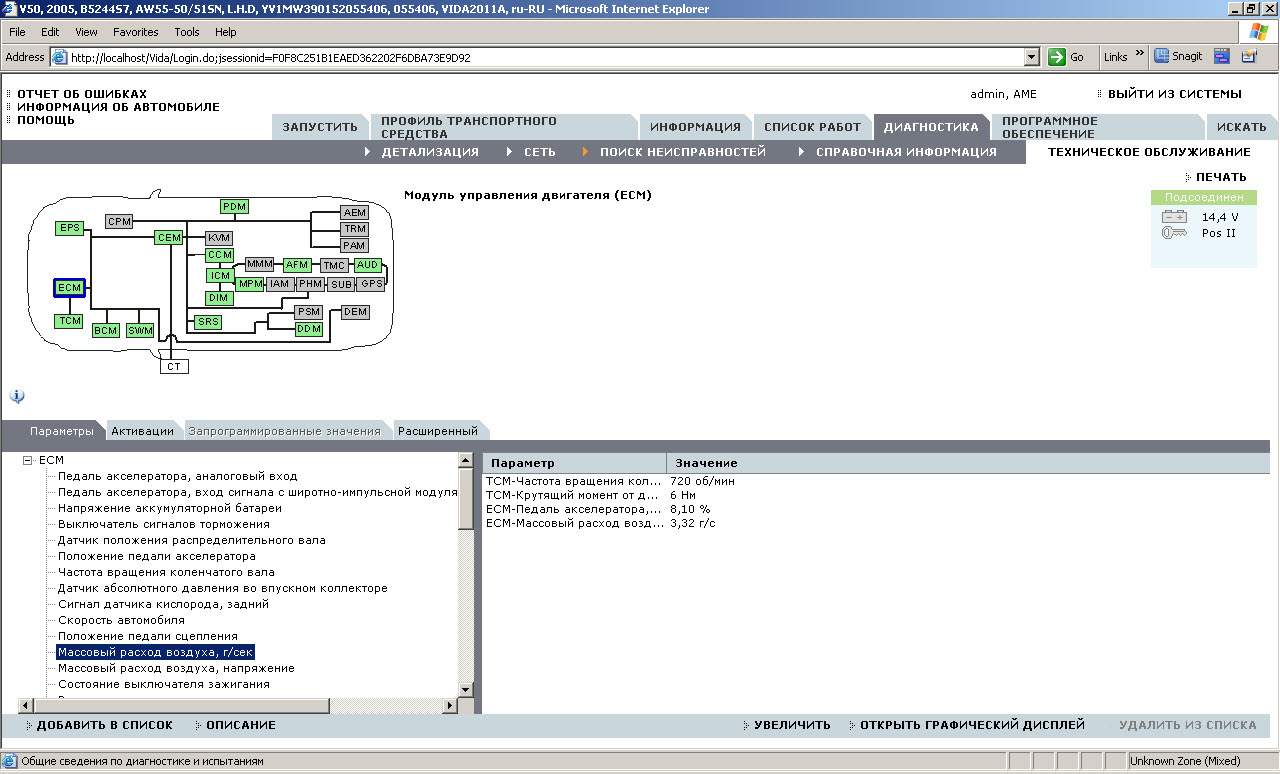
Task: Click the green Go arrow button
Action: (1057, 57)
